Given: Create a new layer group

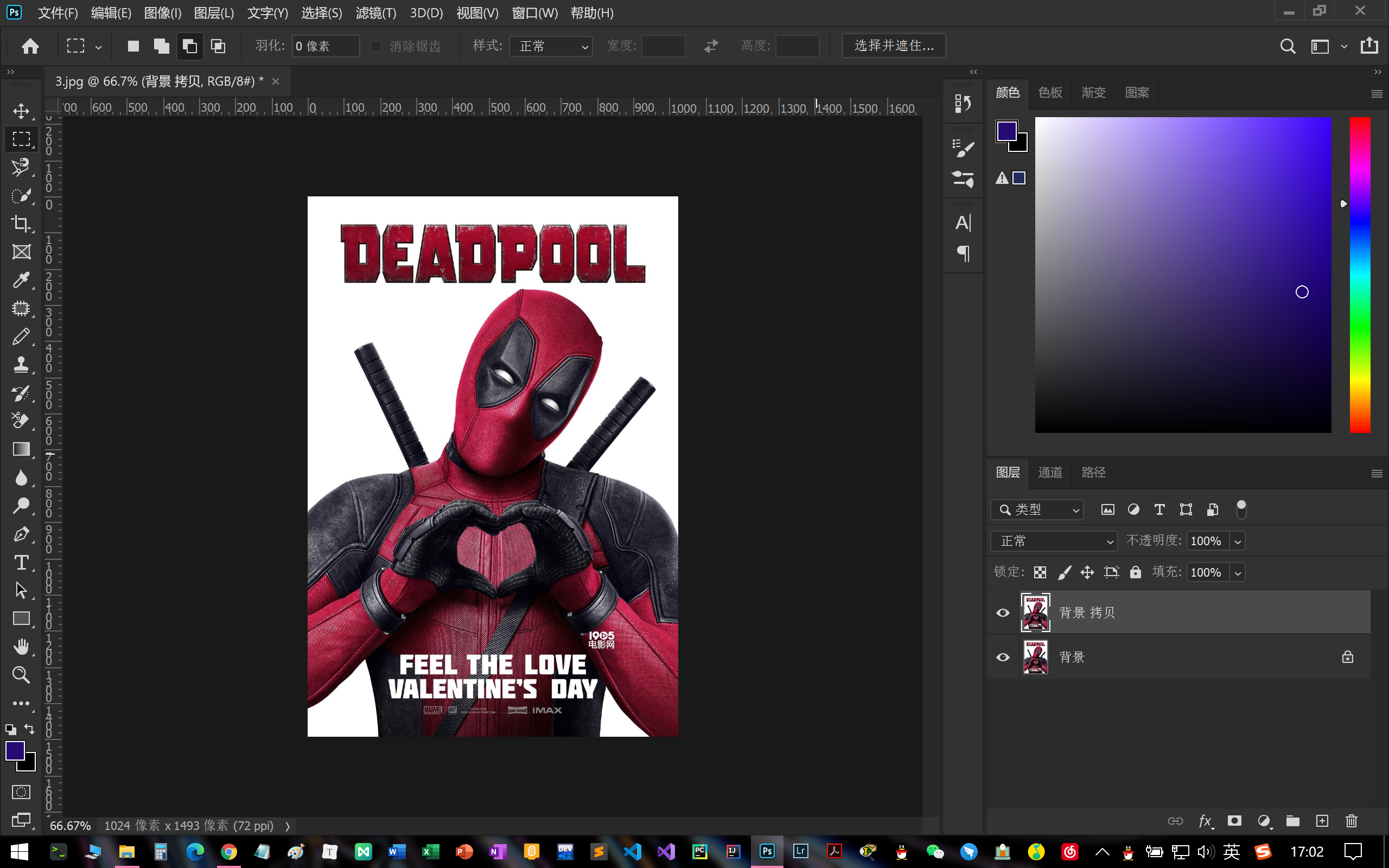Looking at the screenshot, I should pyautogui.click(x=1292, y=821).
